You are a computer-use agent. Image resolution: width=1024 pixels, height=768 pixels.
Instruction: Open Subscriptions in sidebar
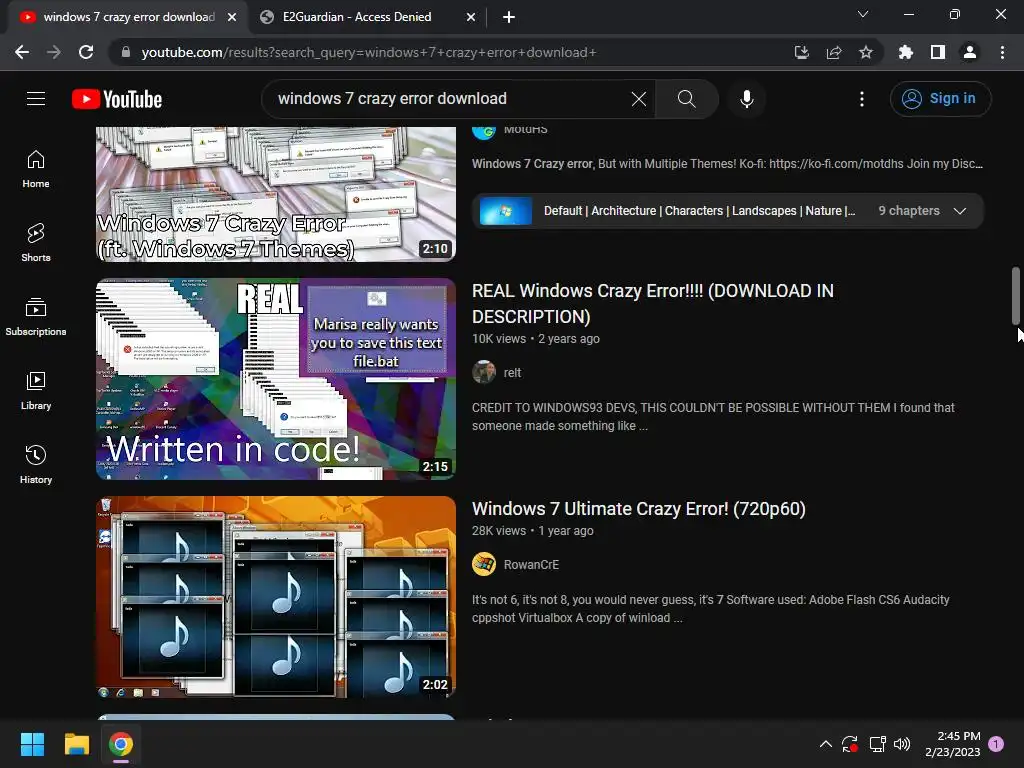coord(36,317)
